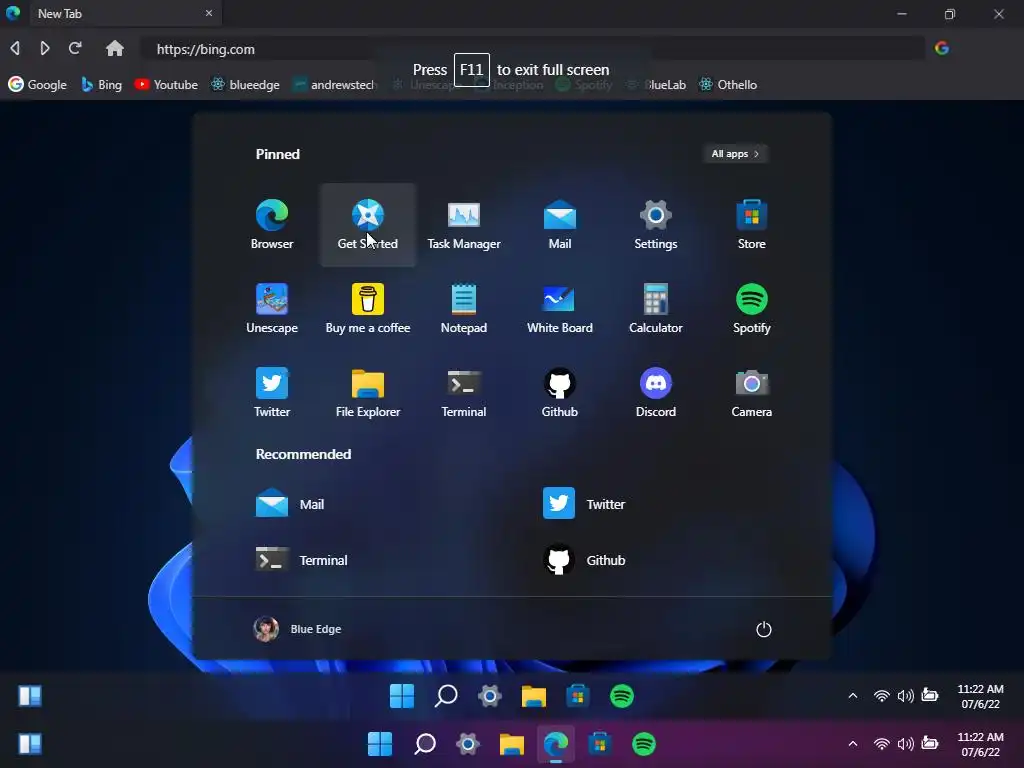Open Spotify on the outer taskbar

(x=644, y=744)
